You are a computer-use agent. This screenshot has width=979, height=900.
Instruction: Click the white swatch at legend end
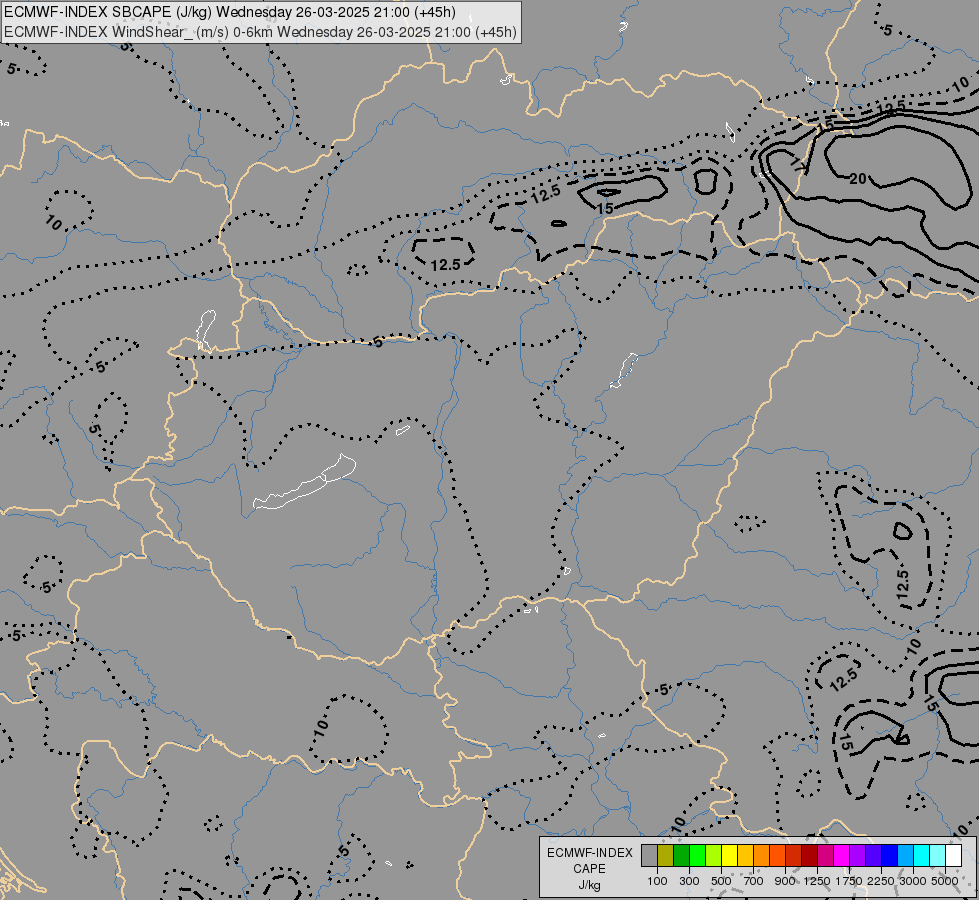click(954, 856)
